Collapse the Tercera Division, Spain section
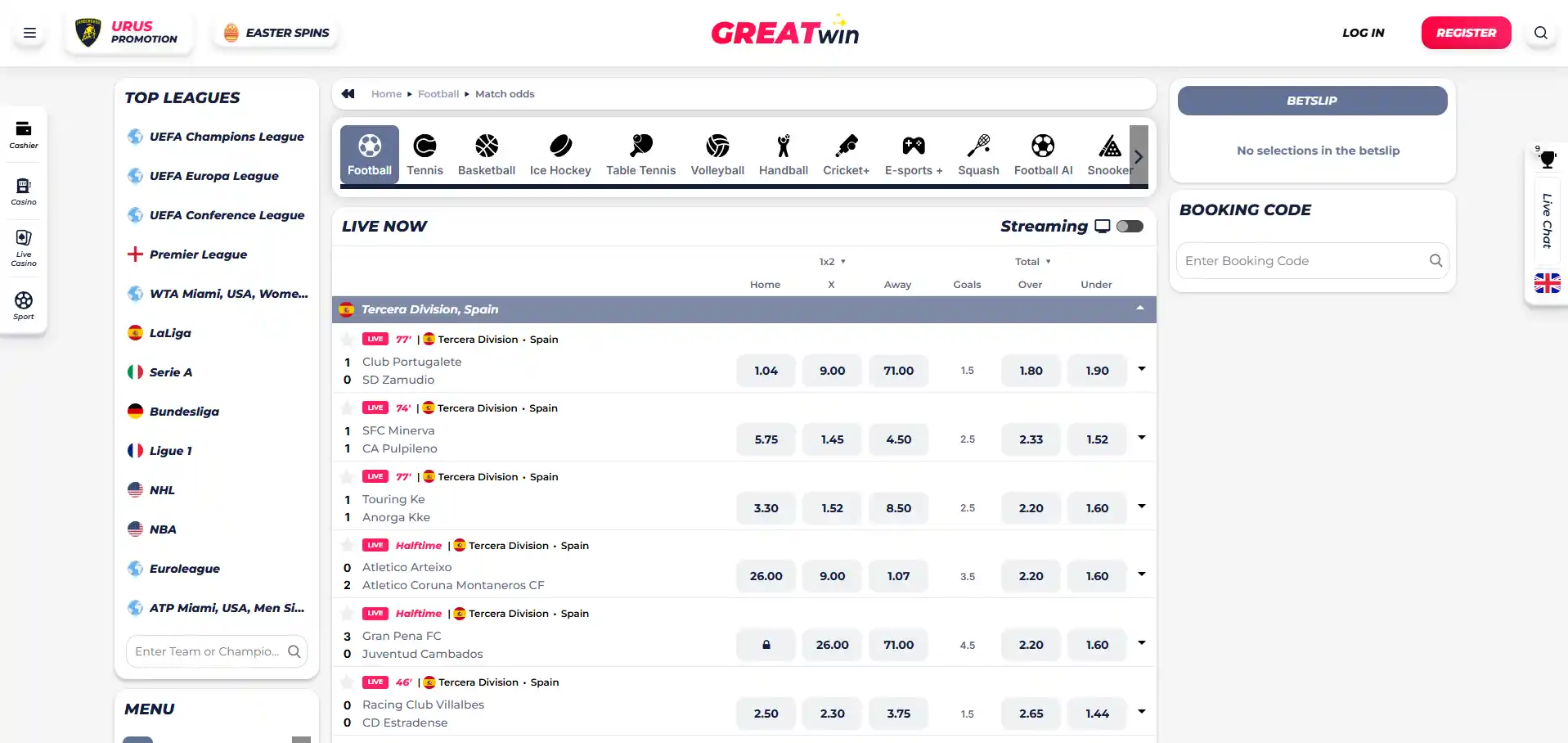This screenshot has width=1568, height=743. coord(1139,308)
